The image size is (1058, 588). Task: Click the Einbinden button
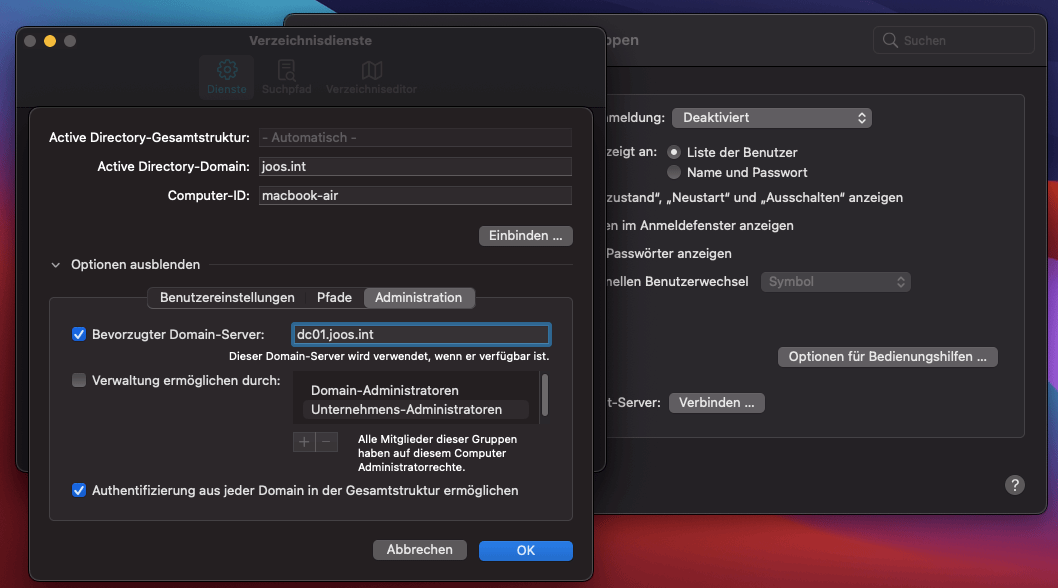point(525,236)
